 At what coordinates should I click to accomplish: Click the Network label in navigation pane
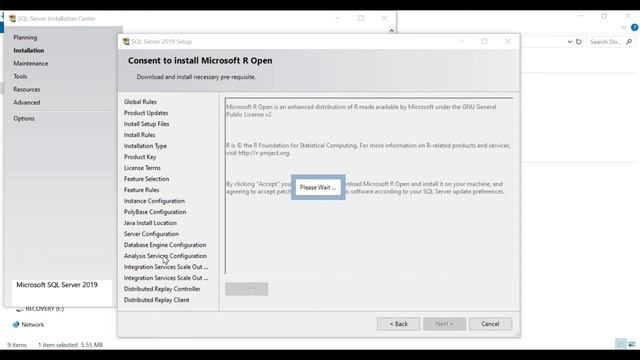(x=33, y=324)
